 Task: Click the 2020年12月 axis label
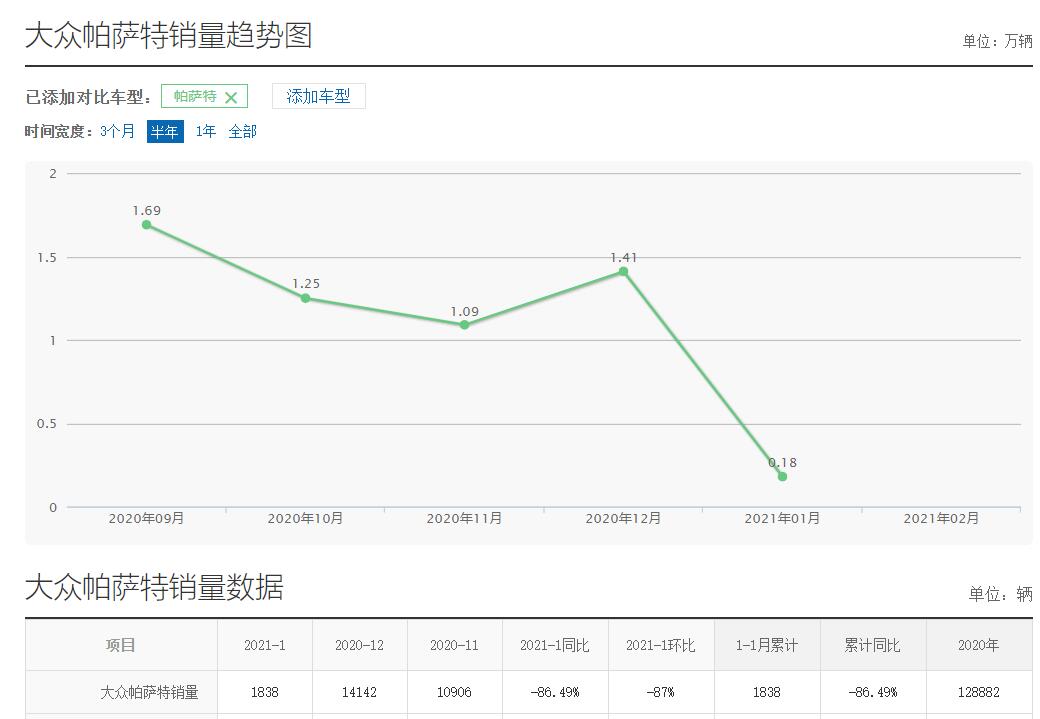pos(623,518)
